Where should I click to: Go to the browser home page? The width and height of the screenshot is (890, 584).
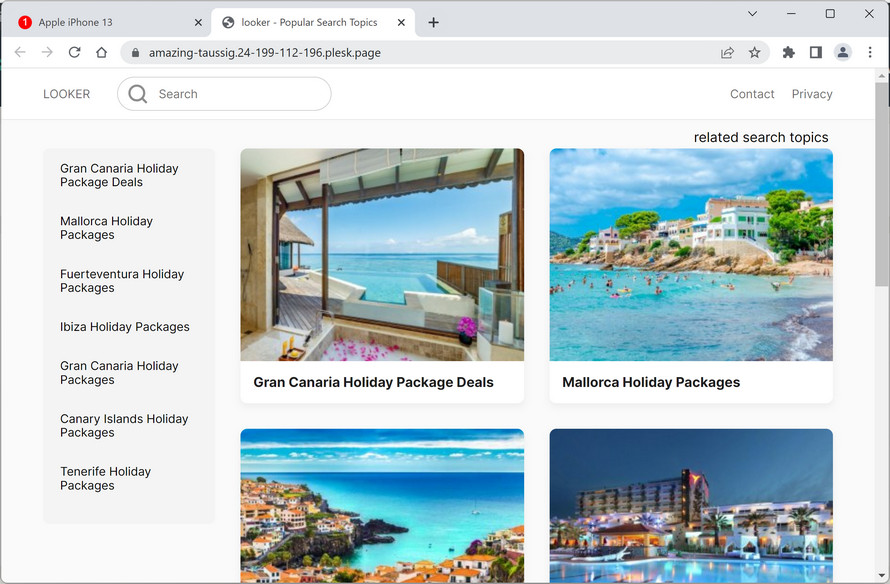tap(102, 52)
